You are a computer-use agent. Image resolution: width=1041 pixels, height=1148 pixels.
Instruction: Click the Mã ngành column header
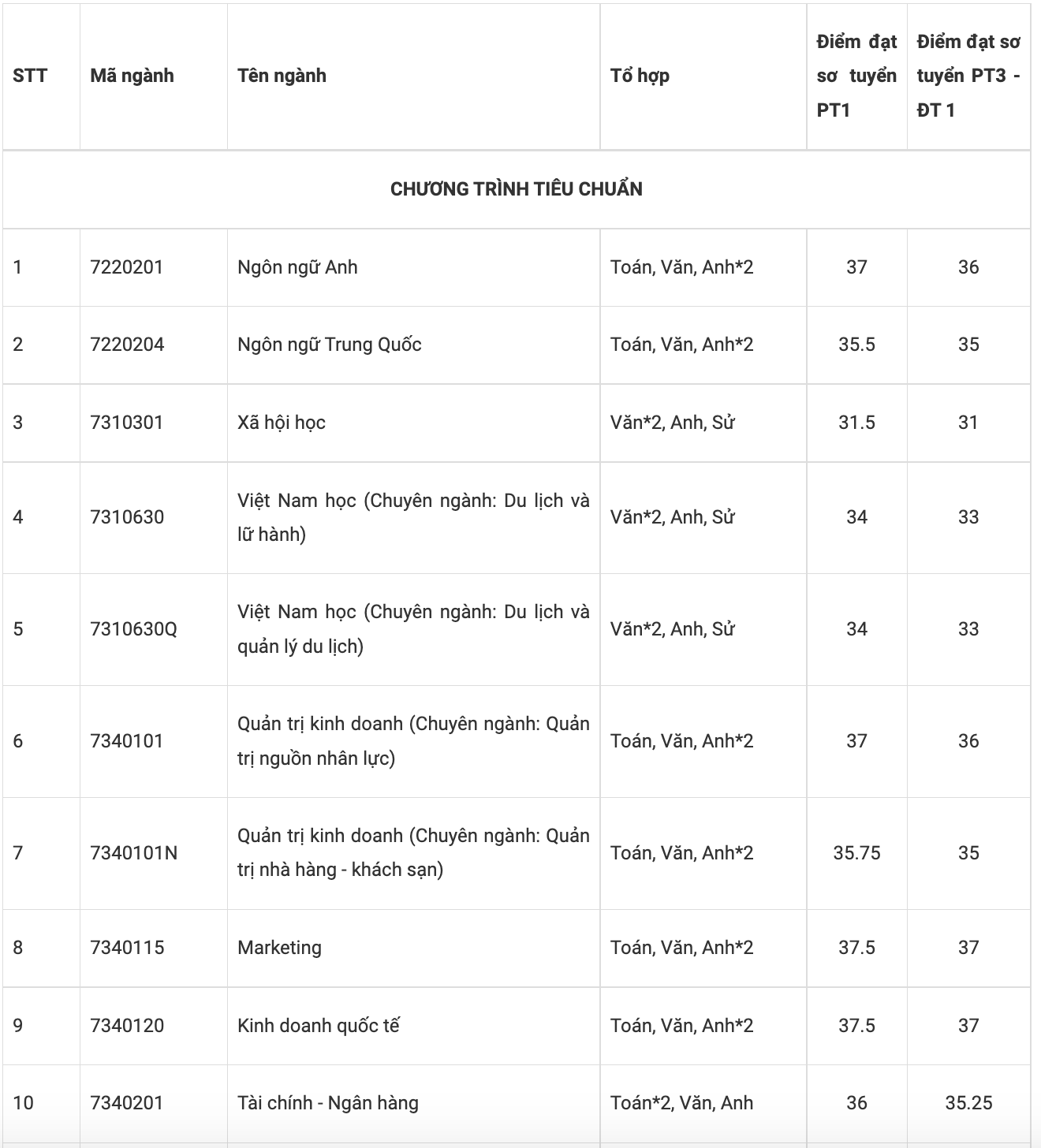tap(132, 76)
